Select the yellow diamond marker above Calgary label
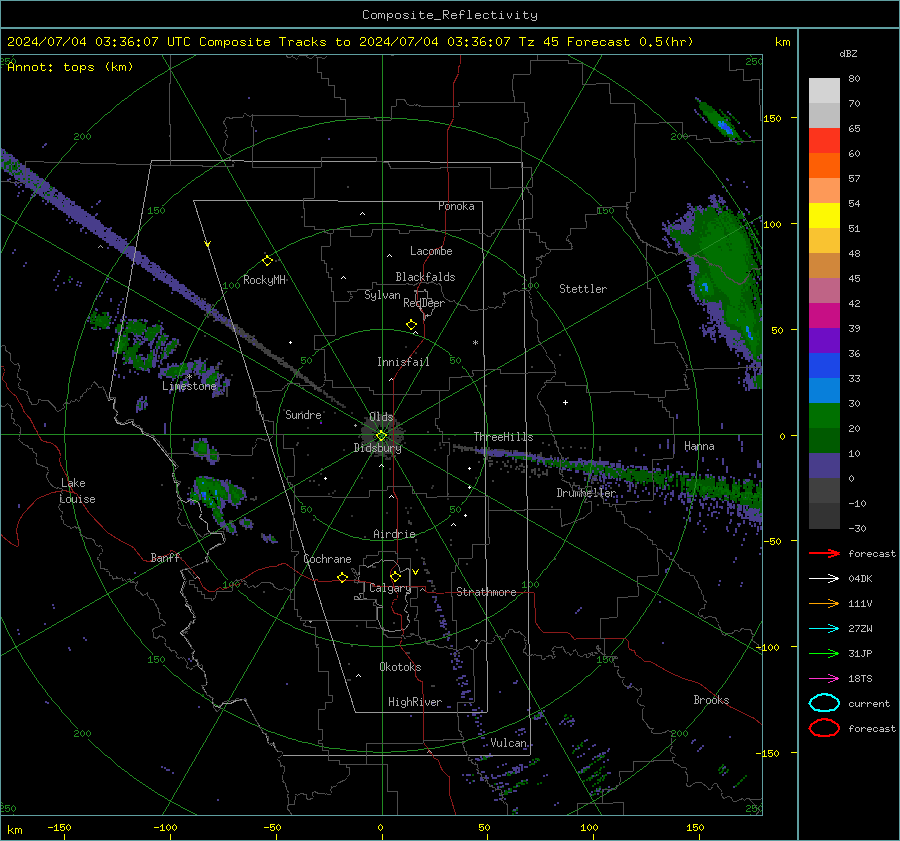This screenshot has height=841, width=900. tap(395, 576)
